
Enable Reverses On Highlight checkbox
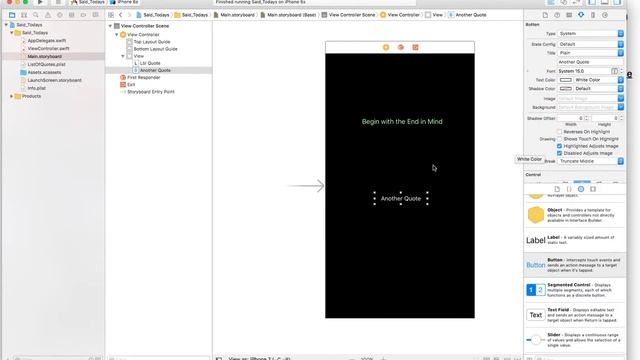coord(560,132)
